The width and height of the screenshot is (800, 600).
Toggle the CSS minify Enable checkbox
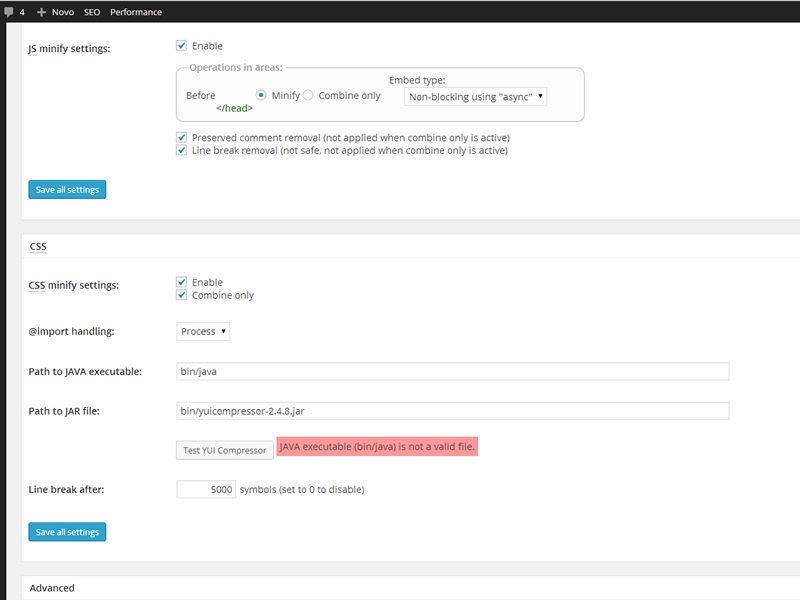181,282
